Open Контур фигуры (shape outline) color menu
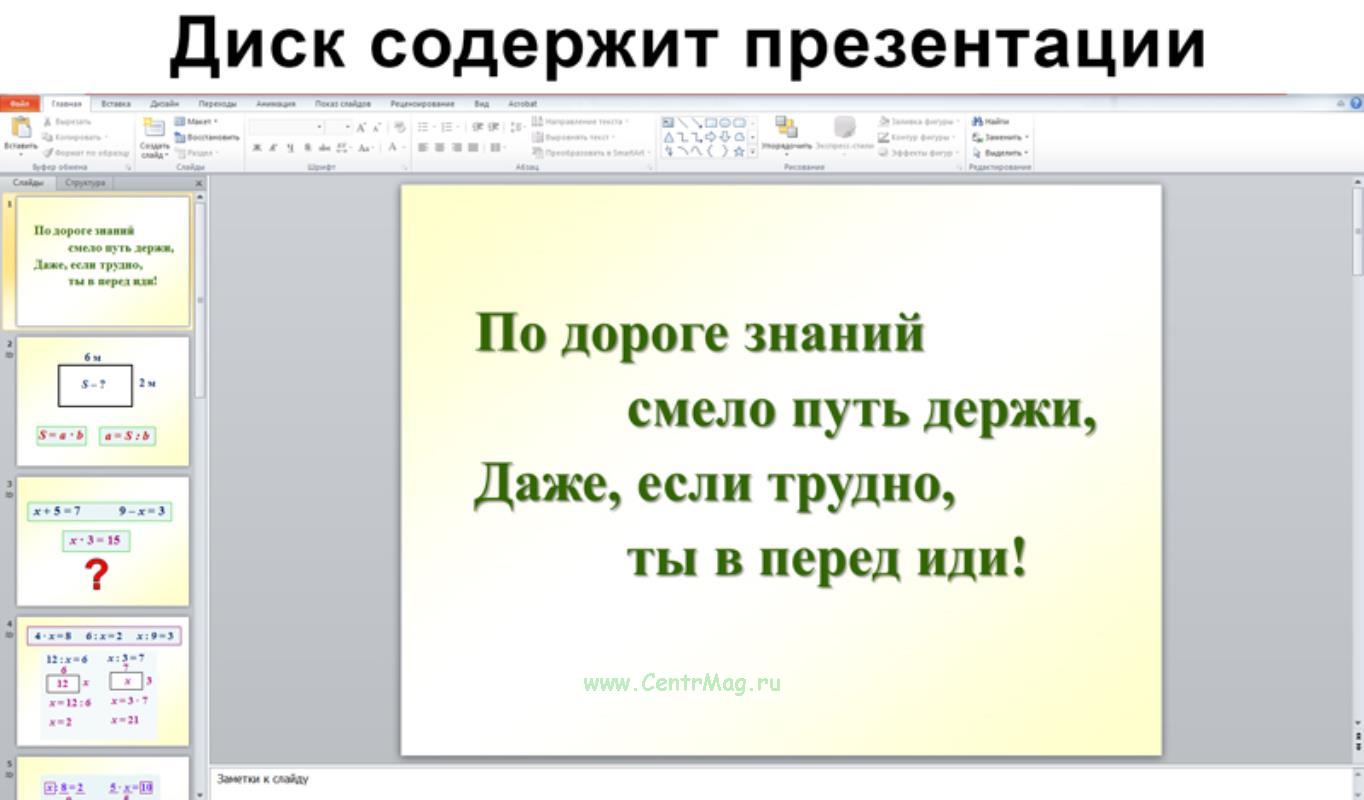This screenshot has height=800, width=1364. 917,137
